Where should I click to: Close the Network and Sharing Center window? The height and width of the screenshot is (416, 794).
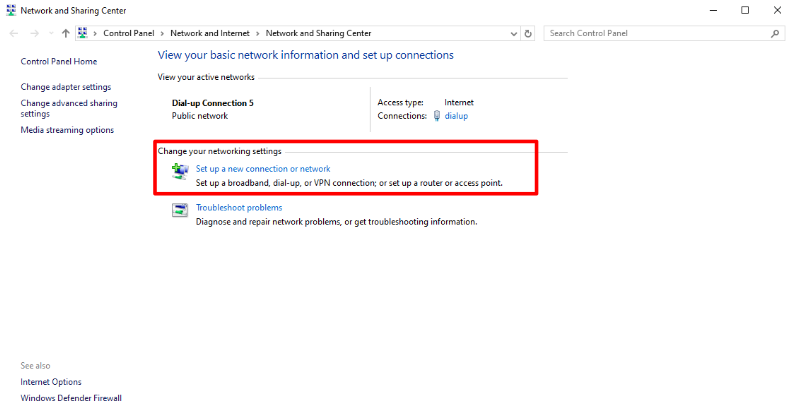coord(777,10)
